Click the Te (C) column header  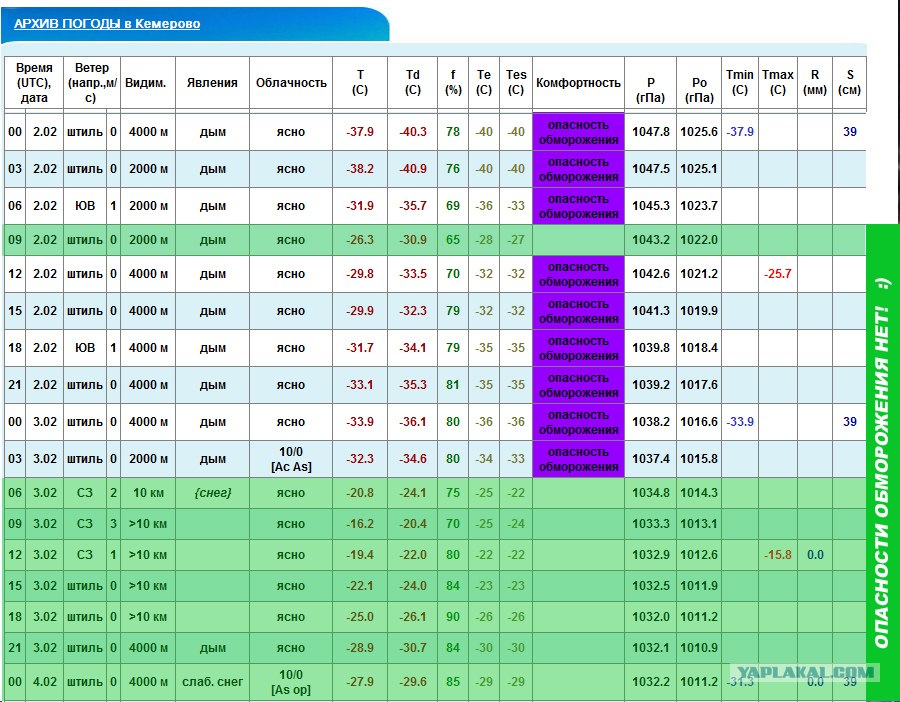484,82
